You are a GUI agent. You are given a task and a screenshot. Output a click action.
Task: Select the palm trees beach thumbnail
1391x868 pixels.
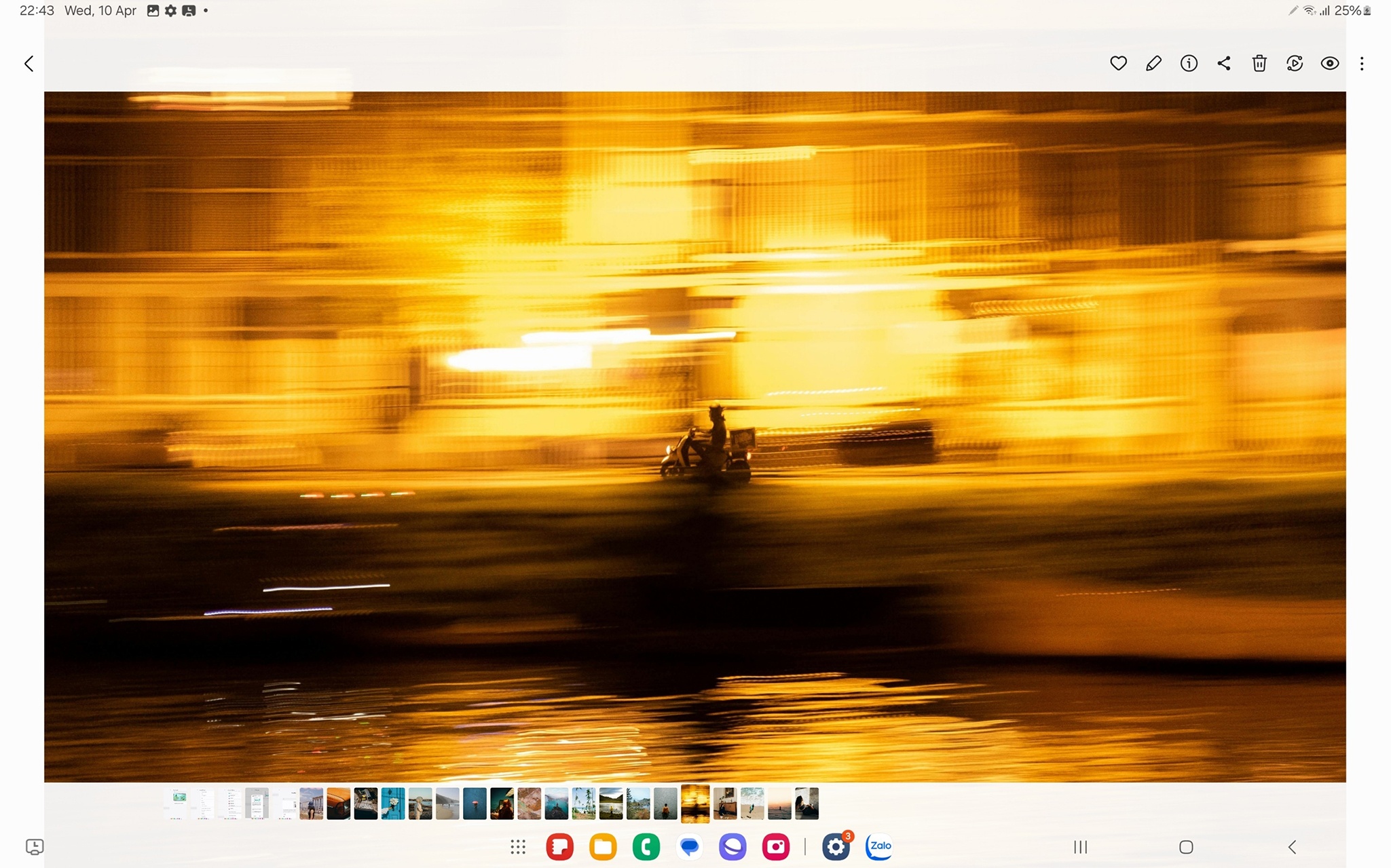(583, 804)
